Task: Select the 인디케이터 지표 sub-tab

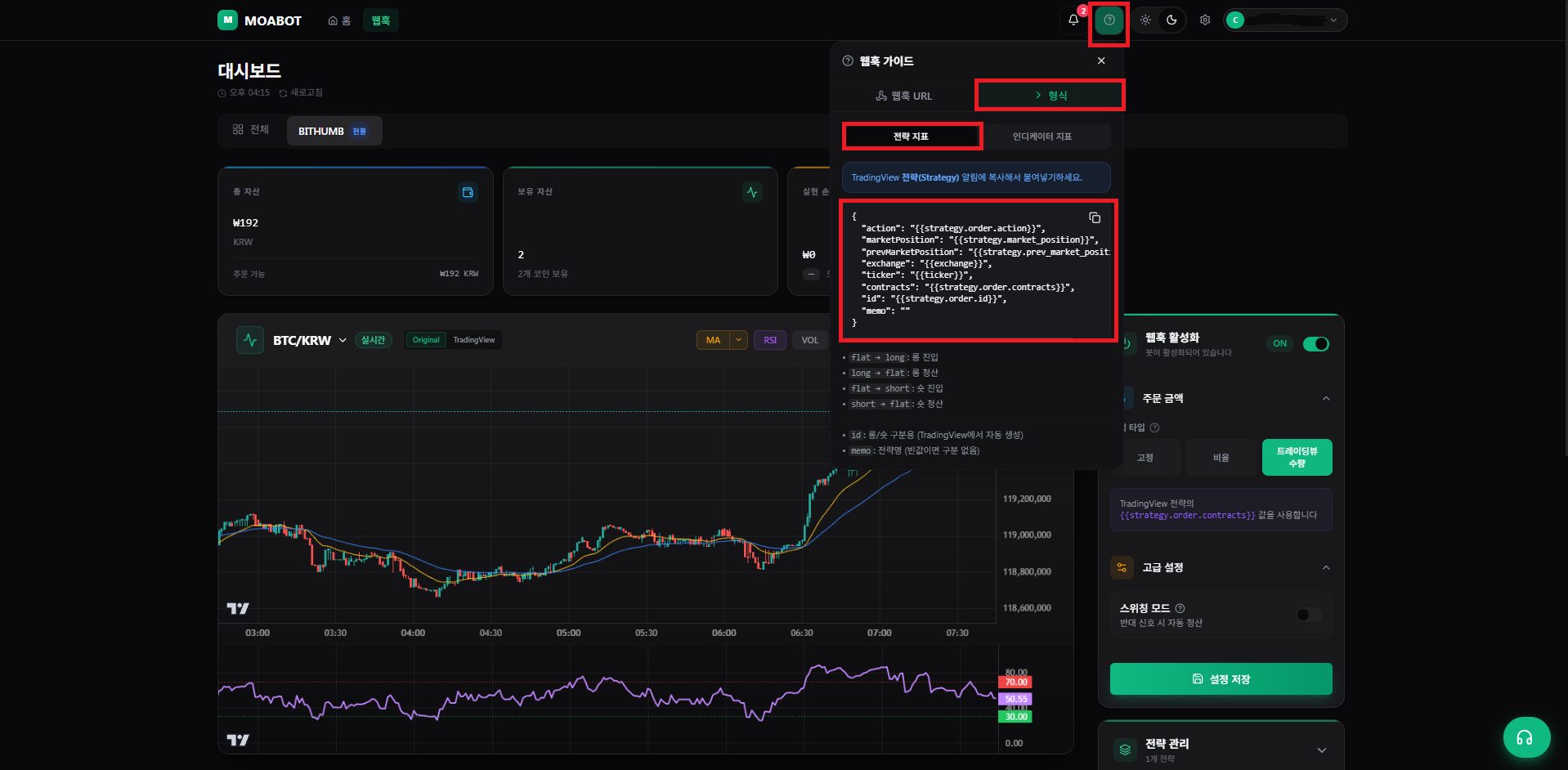Action: click(1042, 136)
